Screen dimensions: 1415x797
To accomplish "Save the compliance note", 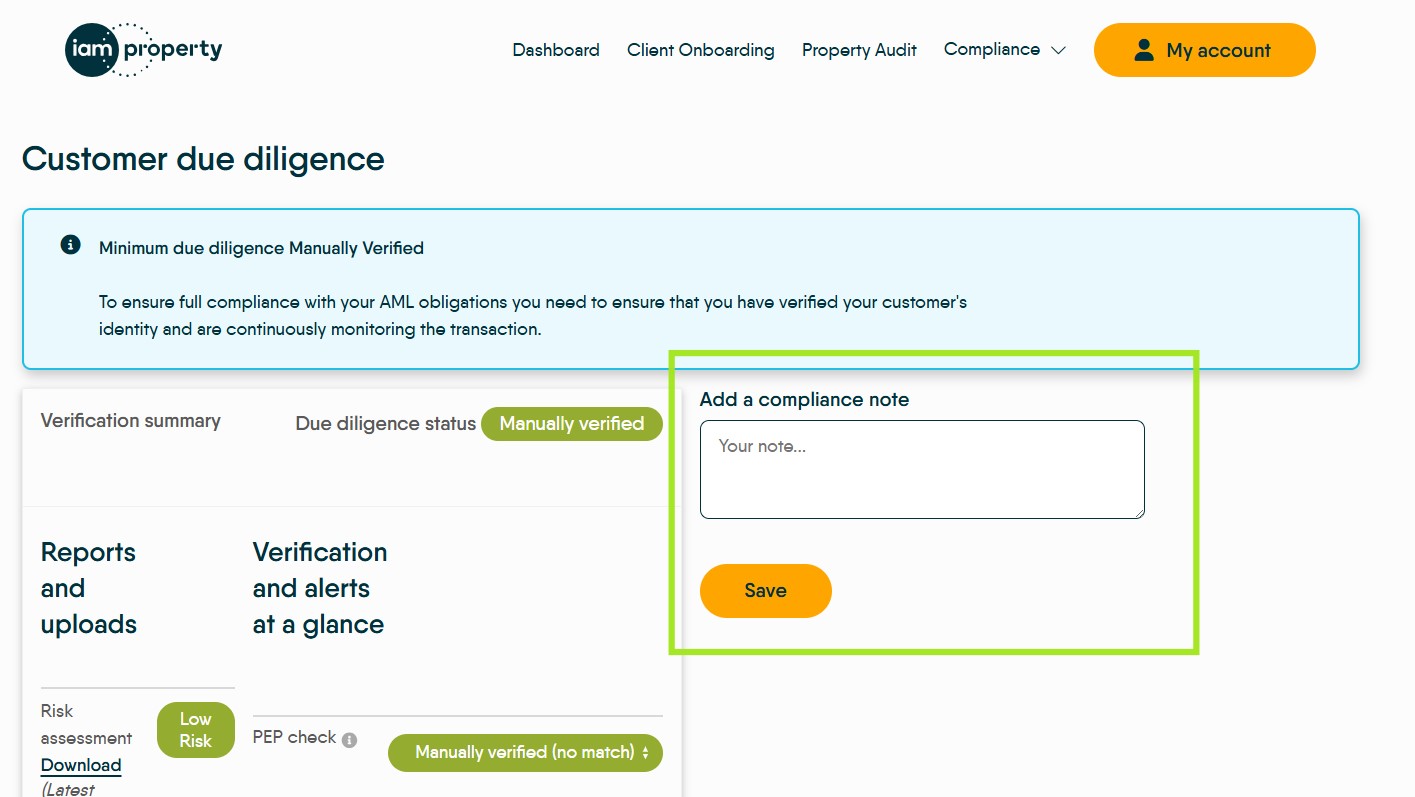I will coord(765,591).
